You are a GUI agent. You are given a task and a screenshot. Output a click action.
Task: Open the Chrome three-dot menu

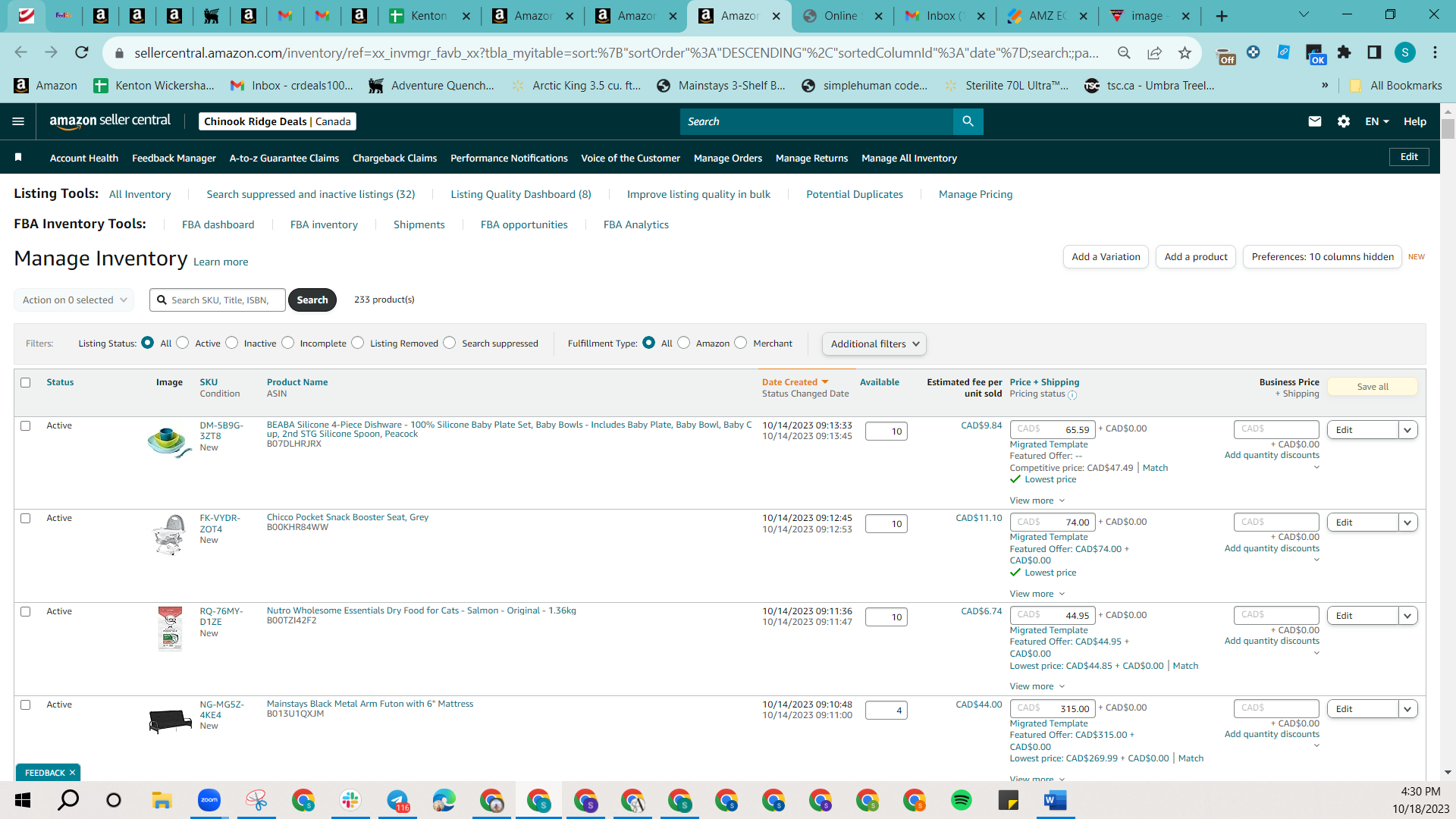pyautogui.click(x=1435, y=52)
